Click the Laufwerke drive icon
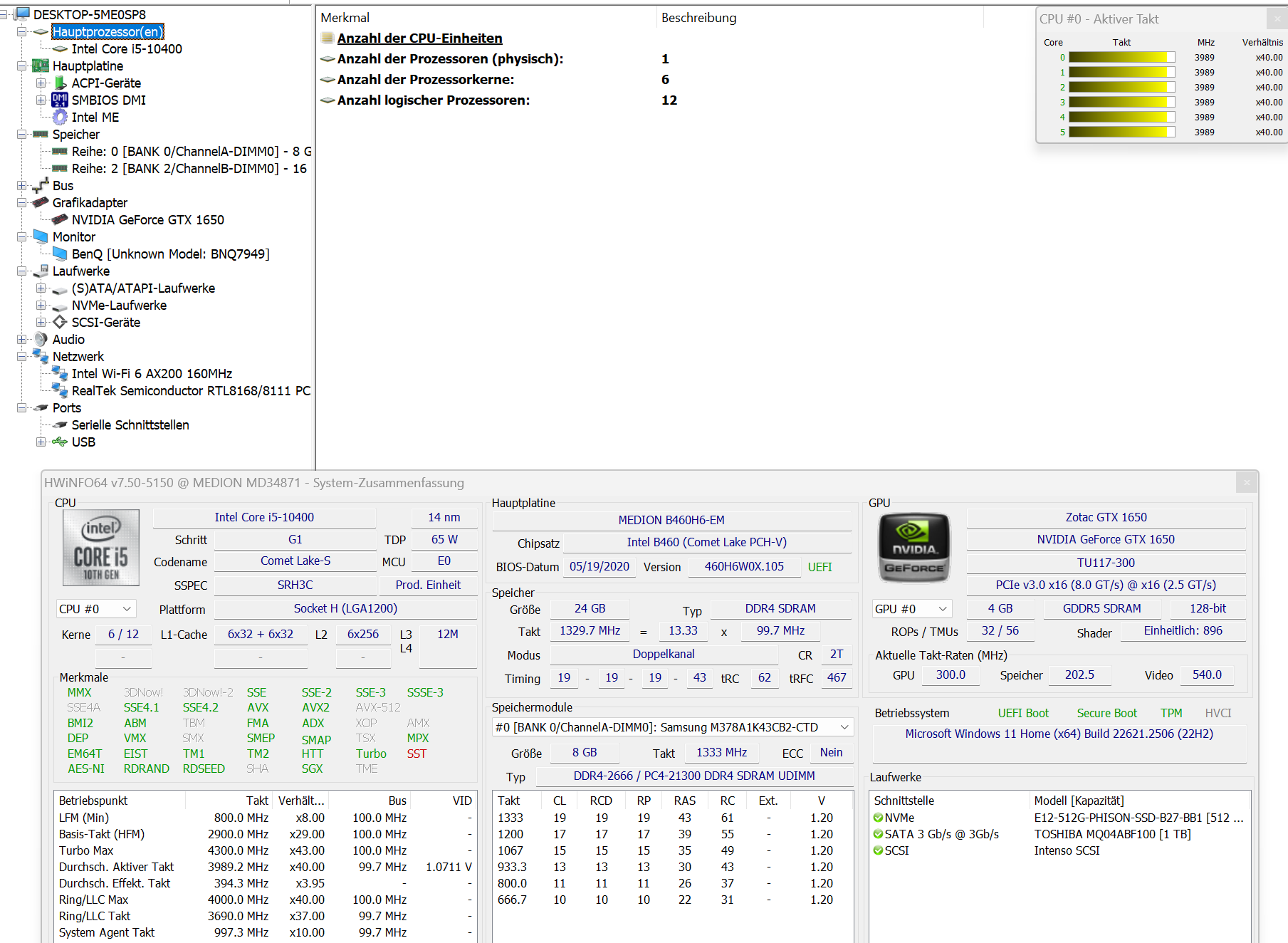1288x943 pixels. (x=41, y=271)
